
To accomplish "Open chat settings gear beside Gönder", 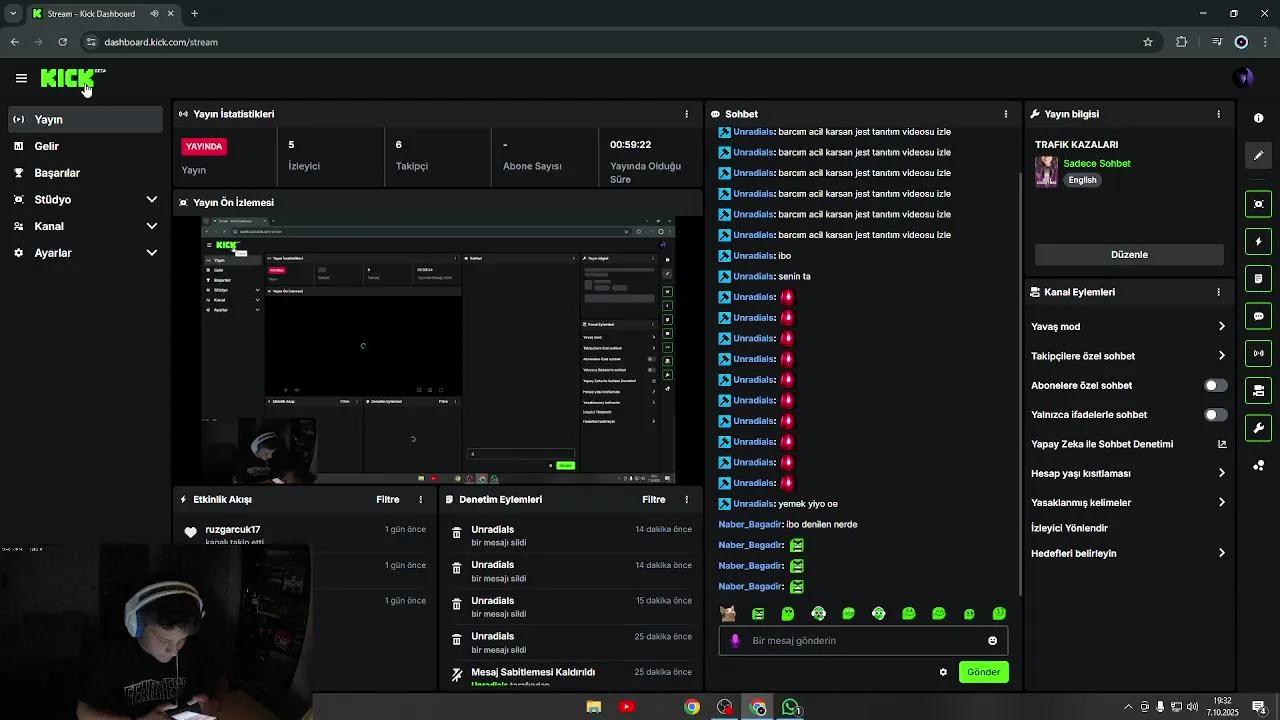I will point(943,672).
